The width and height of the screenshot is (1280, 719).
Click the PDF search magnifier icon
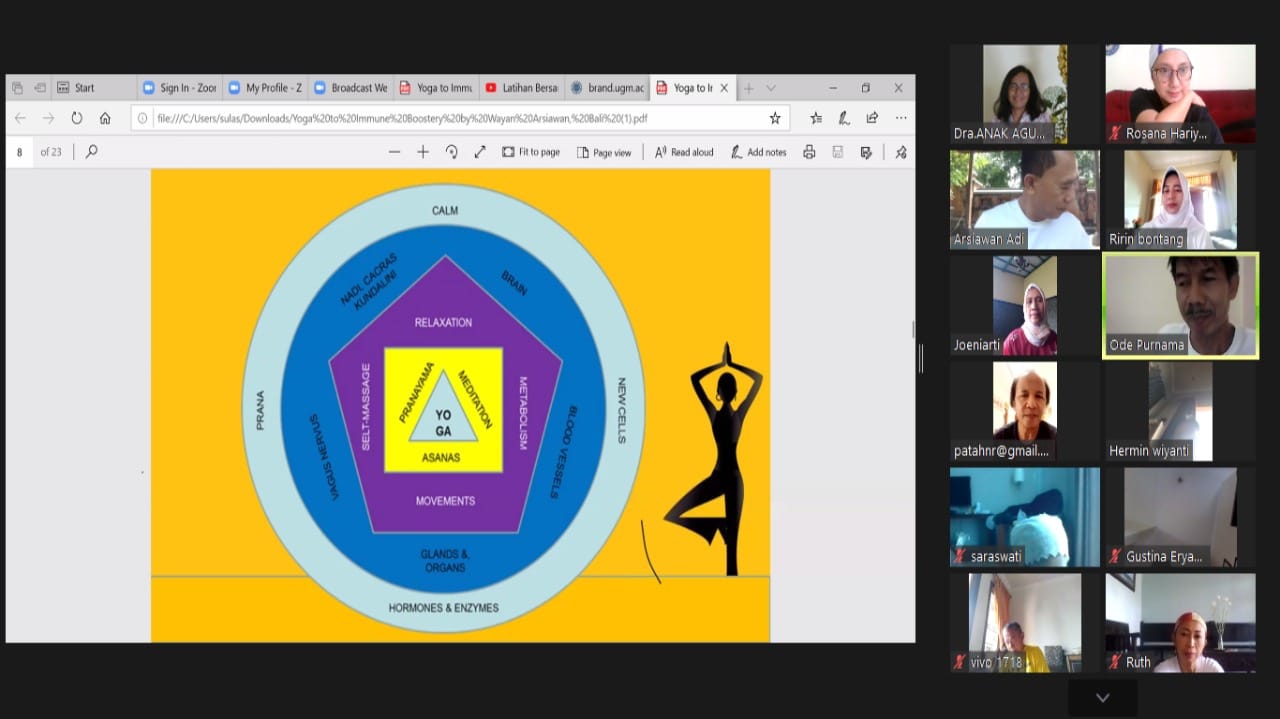(92, 152)
